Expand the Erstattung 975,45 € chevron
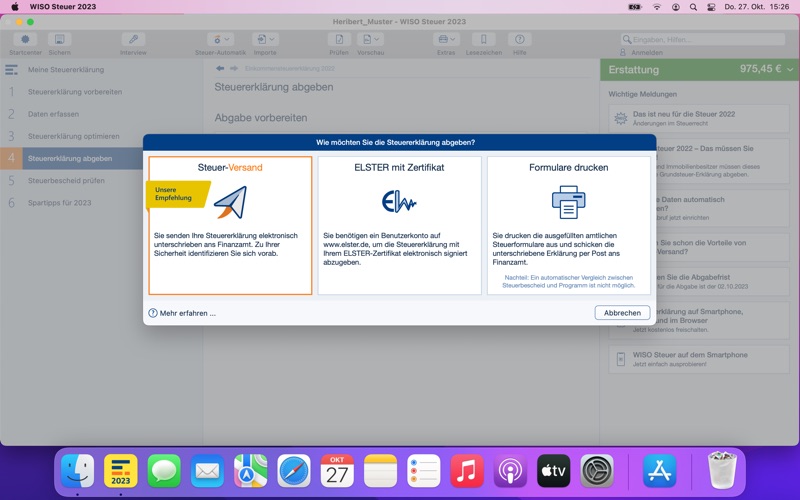The image size is (800, 500). coord(790,69)
